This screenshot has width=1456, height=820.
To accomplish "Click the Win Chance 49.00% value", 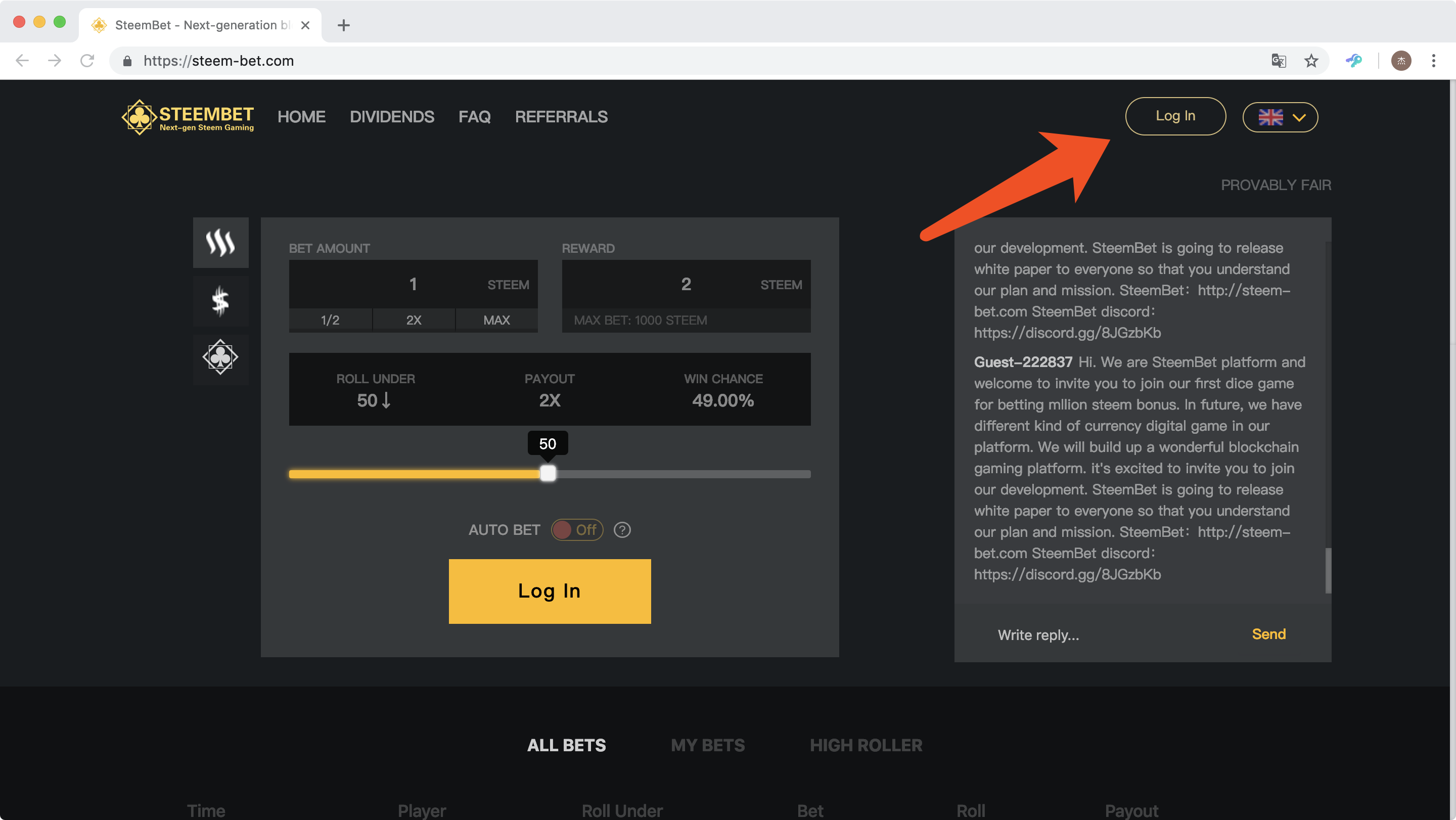I will click(x=723, y=400).
